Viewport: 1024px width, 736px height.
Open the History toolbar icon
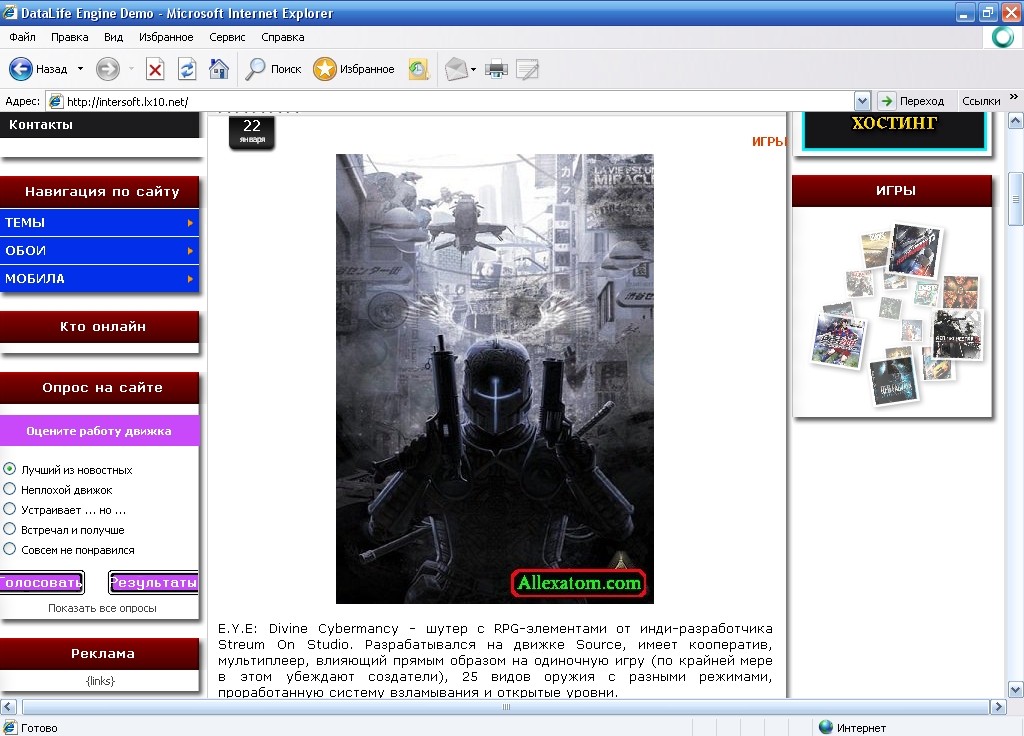[x=418, y=69]
